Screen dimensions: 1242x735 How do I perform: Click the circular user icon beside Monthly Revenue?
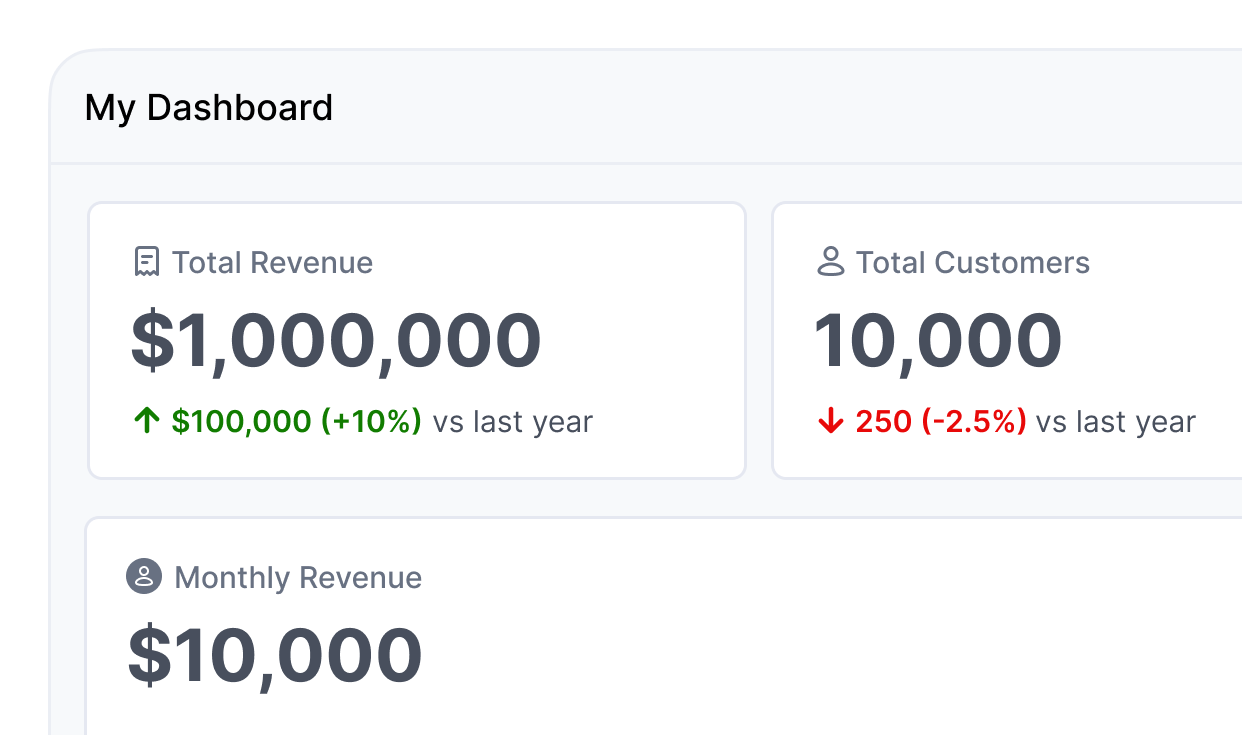(x=144, y=577)
